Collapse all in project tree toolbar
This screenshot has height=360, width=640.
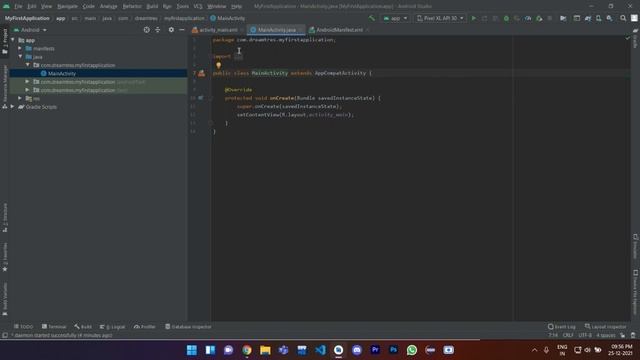pos(158,30)
